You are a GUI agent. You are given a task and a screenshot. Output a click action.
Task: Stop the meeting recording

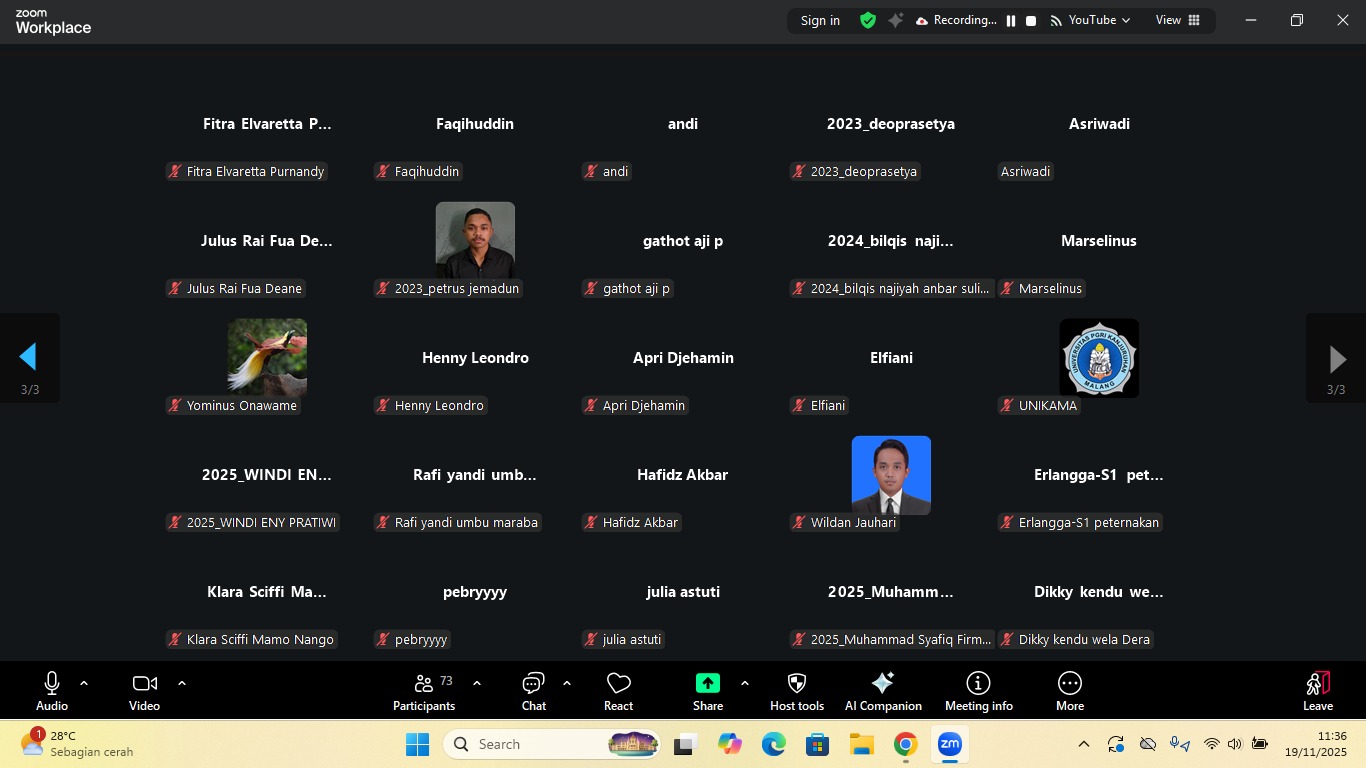tap(1031, 20)
